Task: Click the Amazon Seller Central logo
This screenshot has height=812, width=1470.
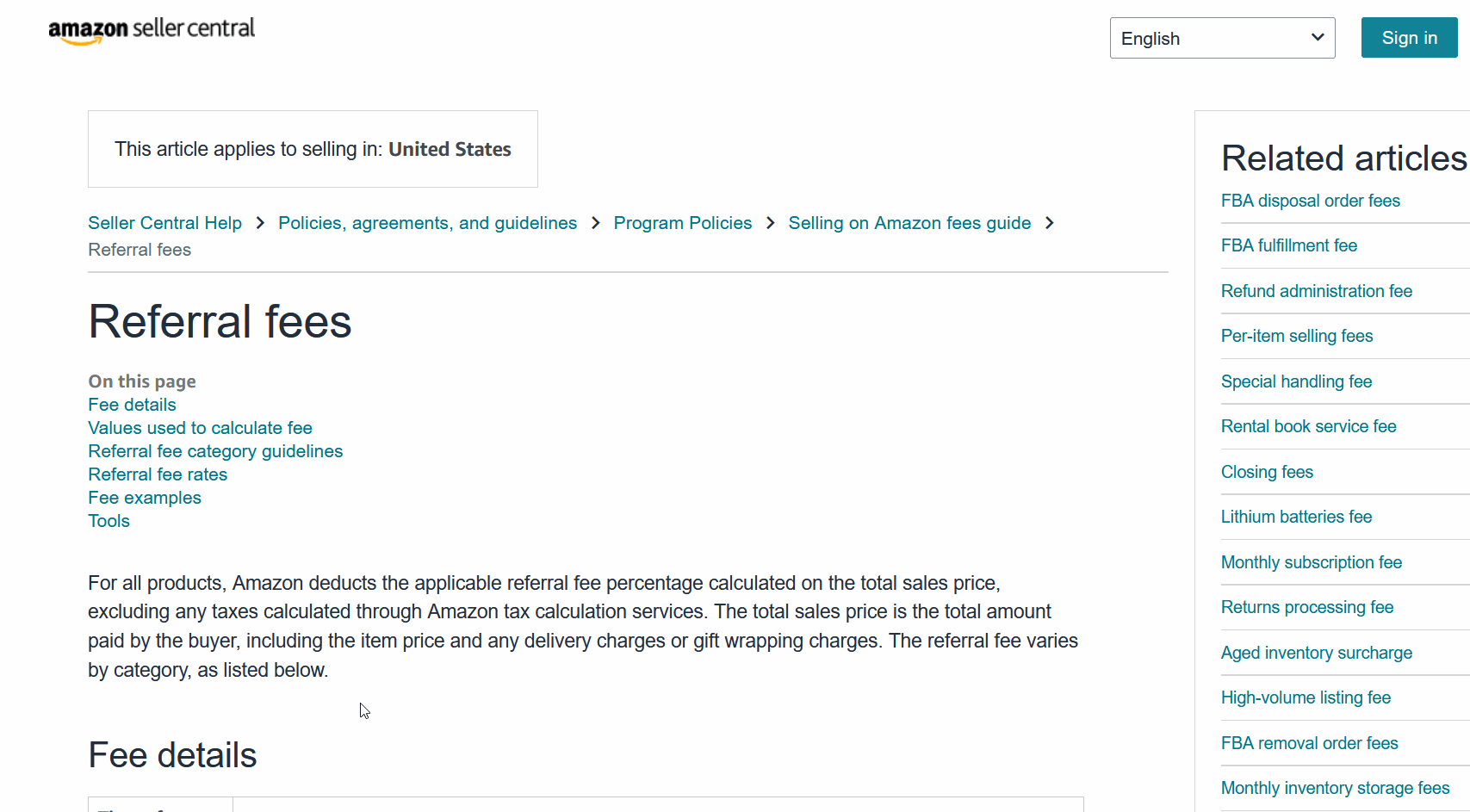Action: pyautogui.click(x=152, y=30)
